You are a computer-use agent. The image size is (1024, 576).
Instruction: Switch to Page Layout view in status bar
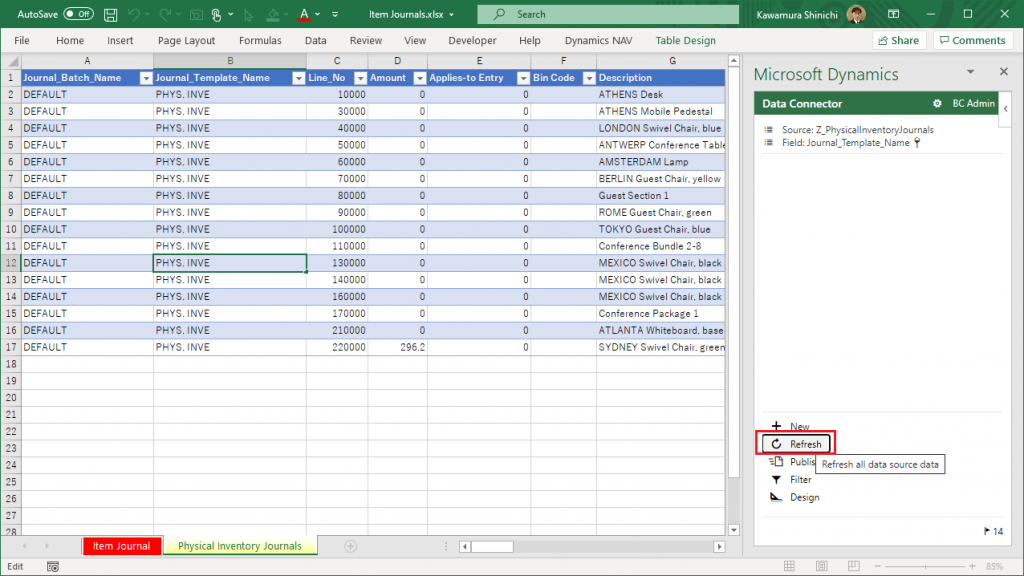(x=822, y=566)
